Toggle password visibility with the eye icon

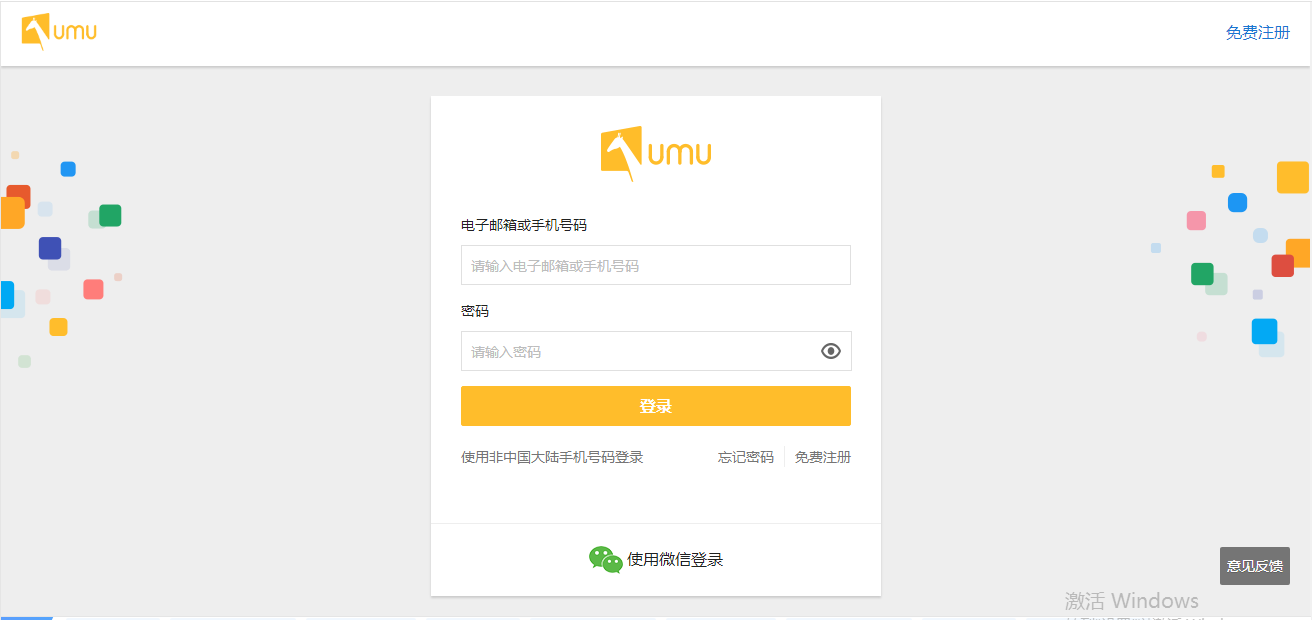pos(831,351)
